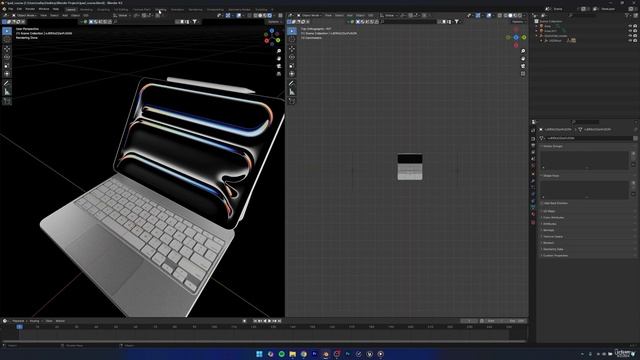Select the Move tool in right viewport
Image resolution: width=640 pixels, height=360 pixels.
coord(292,49)
